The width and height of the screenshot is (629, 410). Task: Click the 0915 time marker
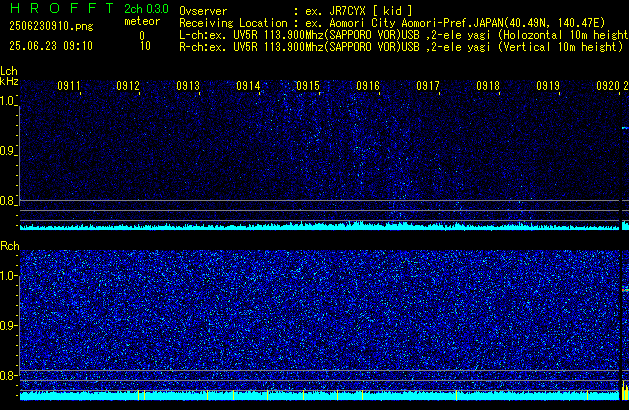click(308, 86)
